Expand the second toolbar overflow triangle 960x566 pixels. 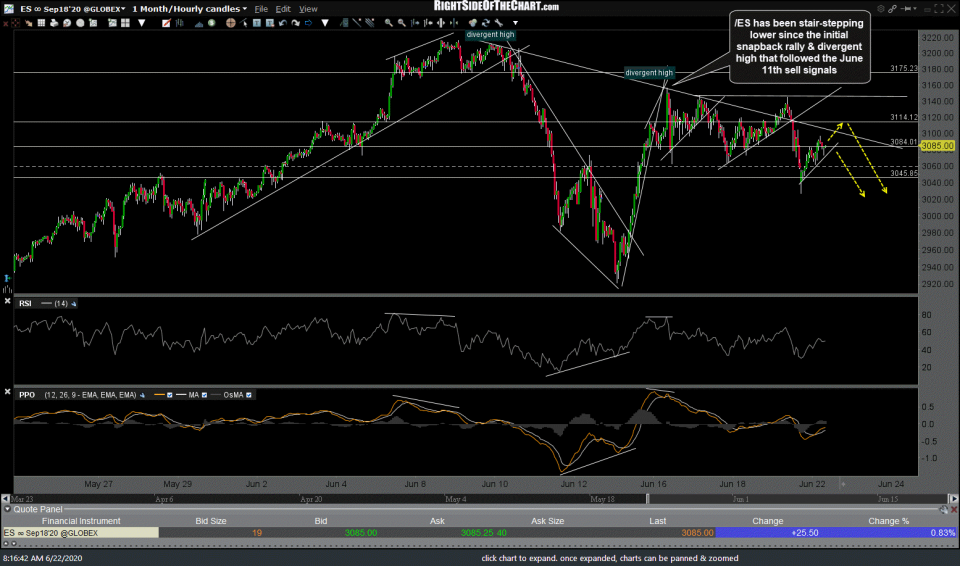pos(324,23)
